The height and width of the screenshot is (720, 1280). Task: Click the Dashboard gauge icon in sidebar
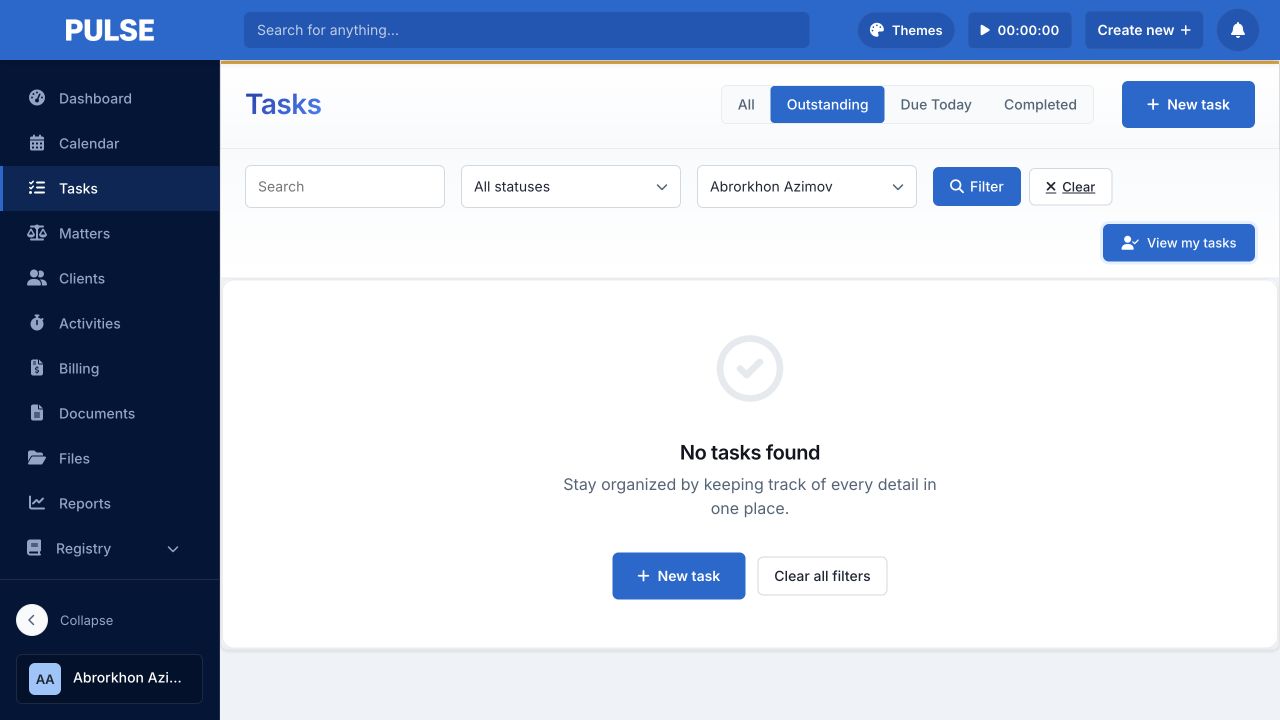[x=37, y=98]
